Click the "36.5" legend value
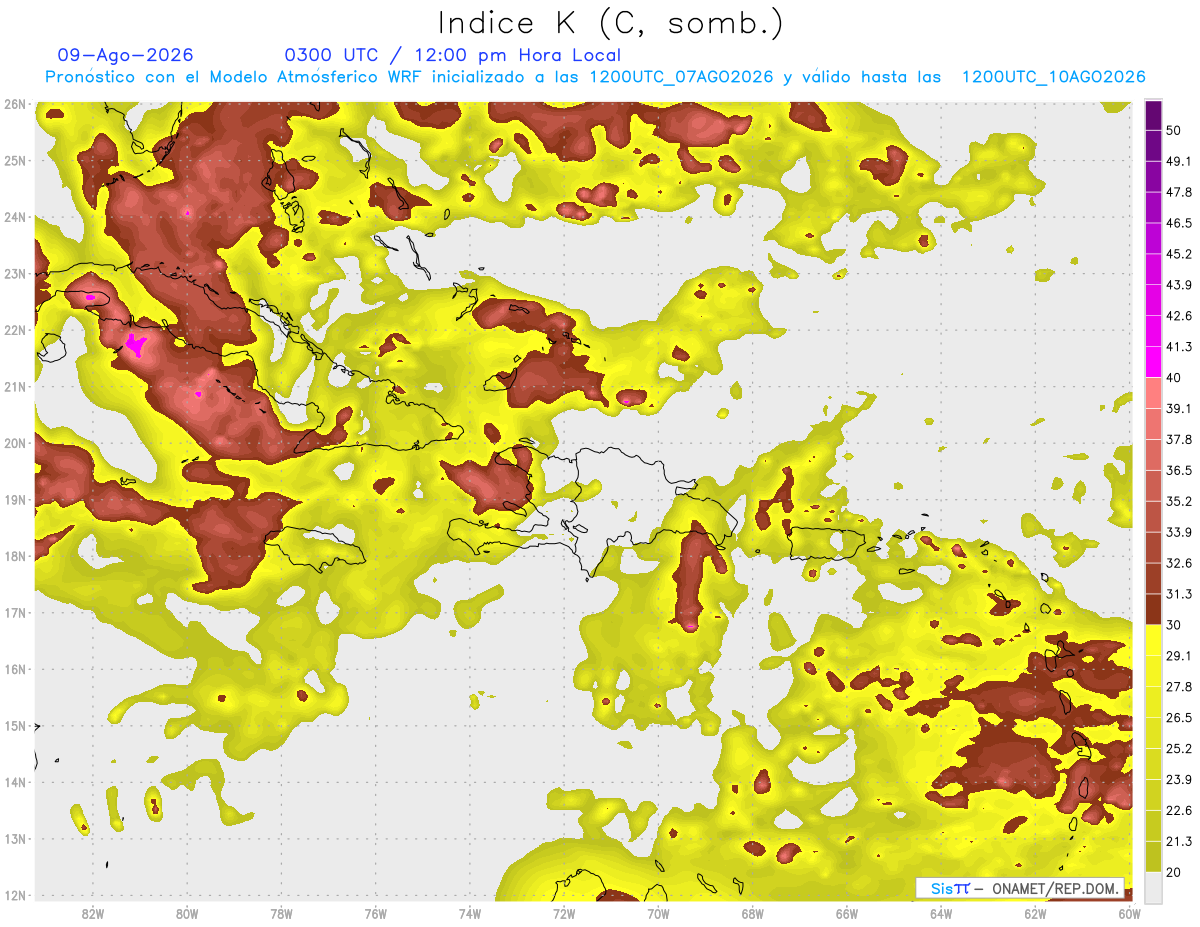Screen dimensions: 1200x927 coord(1178,470)
